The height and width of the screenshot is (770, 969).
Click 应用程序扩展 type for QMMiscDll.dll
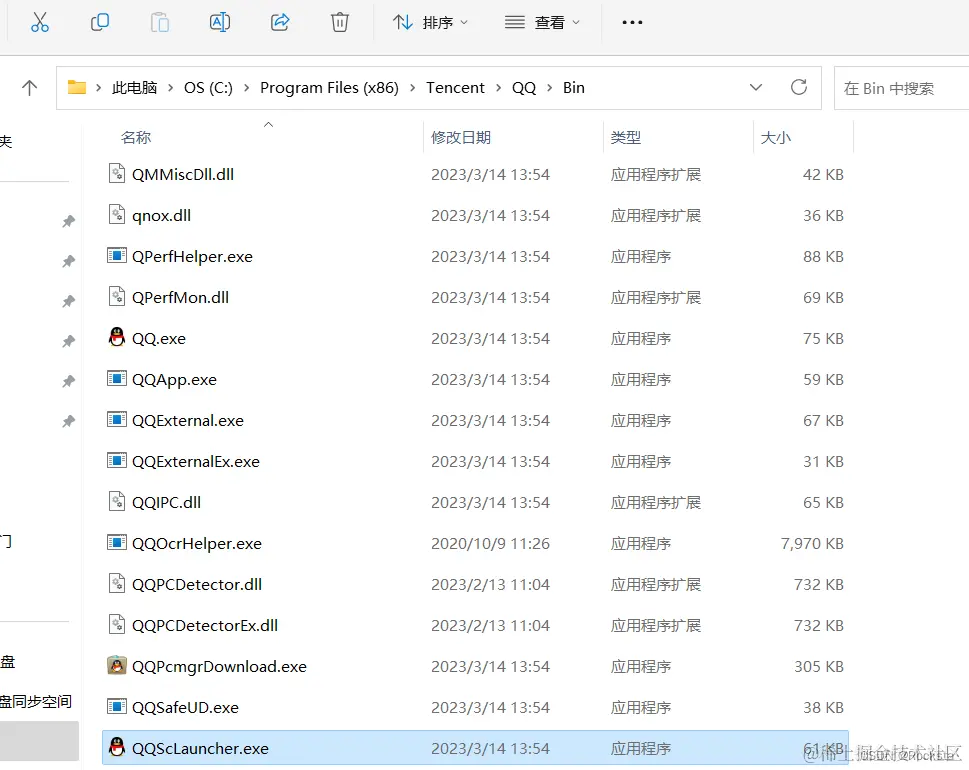[x=656, y=174]
